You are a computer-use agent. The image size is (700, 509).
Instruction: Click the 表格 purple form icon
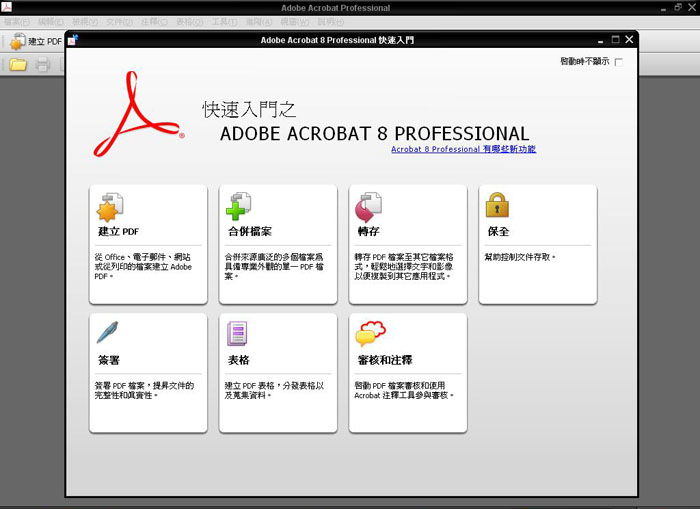(238, 334)
